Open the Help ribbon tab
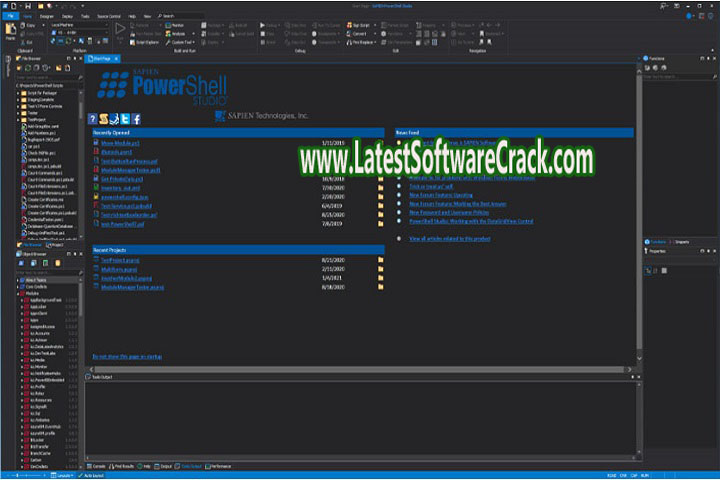720x480 pixels. click(x=132, y=16)
